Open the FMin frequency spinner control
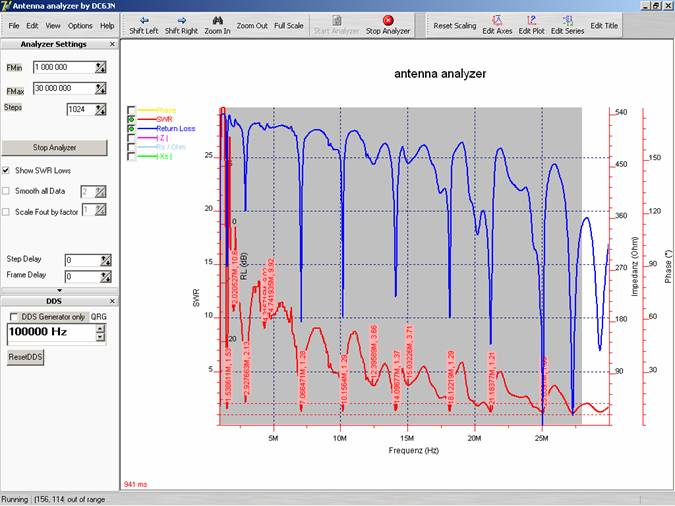The image size is (675, 506). (x=100, y=67)
